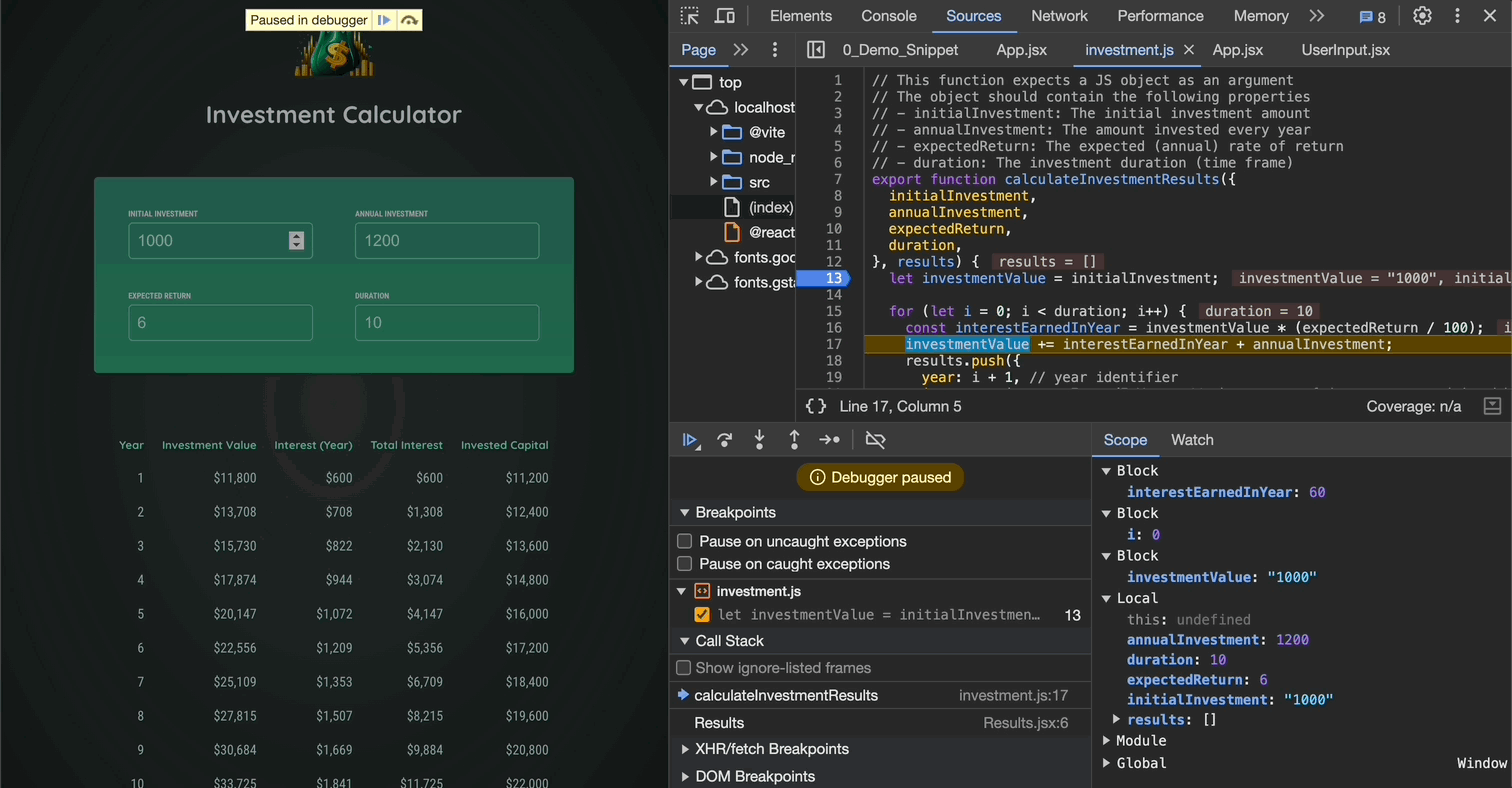
Task: Step over in the paused-in-debugger overlay
Action: pos(409,20)
